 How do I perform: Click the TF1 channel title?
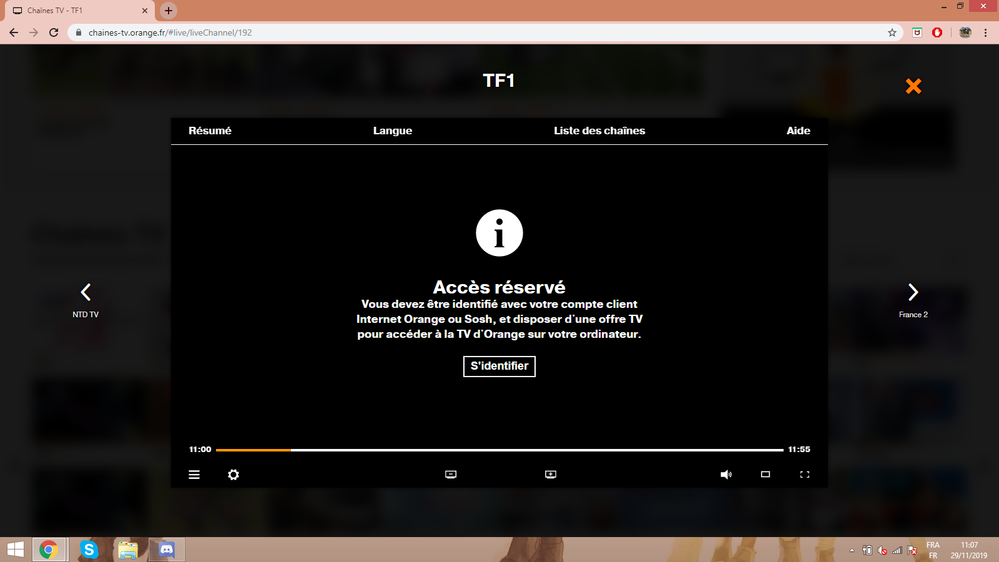(498, 80)
